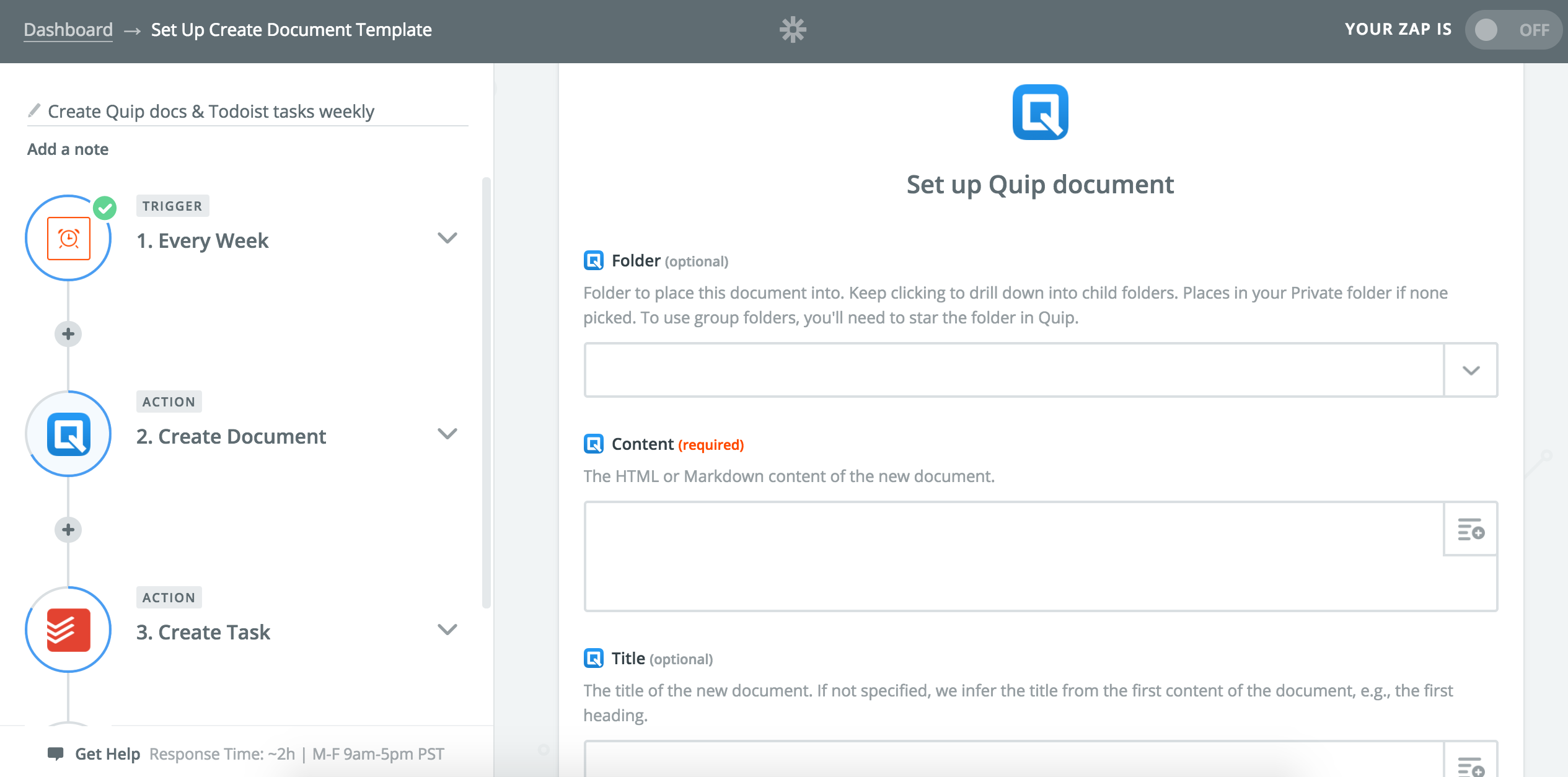Insert a field into Content box
This screenshot has height=777, width=1568.
[1470, 530]
